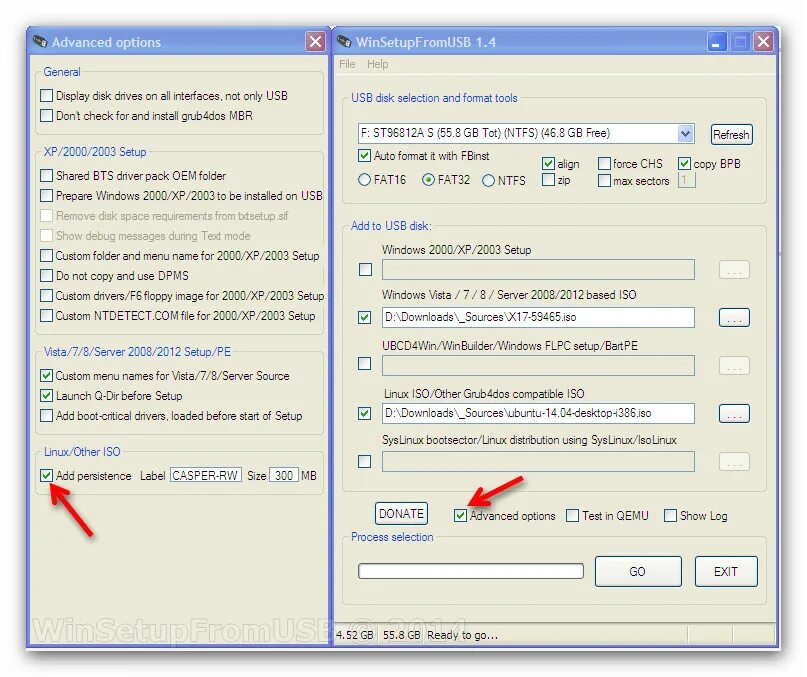Enable Prepare Windows 2000/XP/2003 for USB install
This screenshot has width=807, height=677.
(46, 196)
